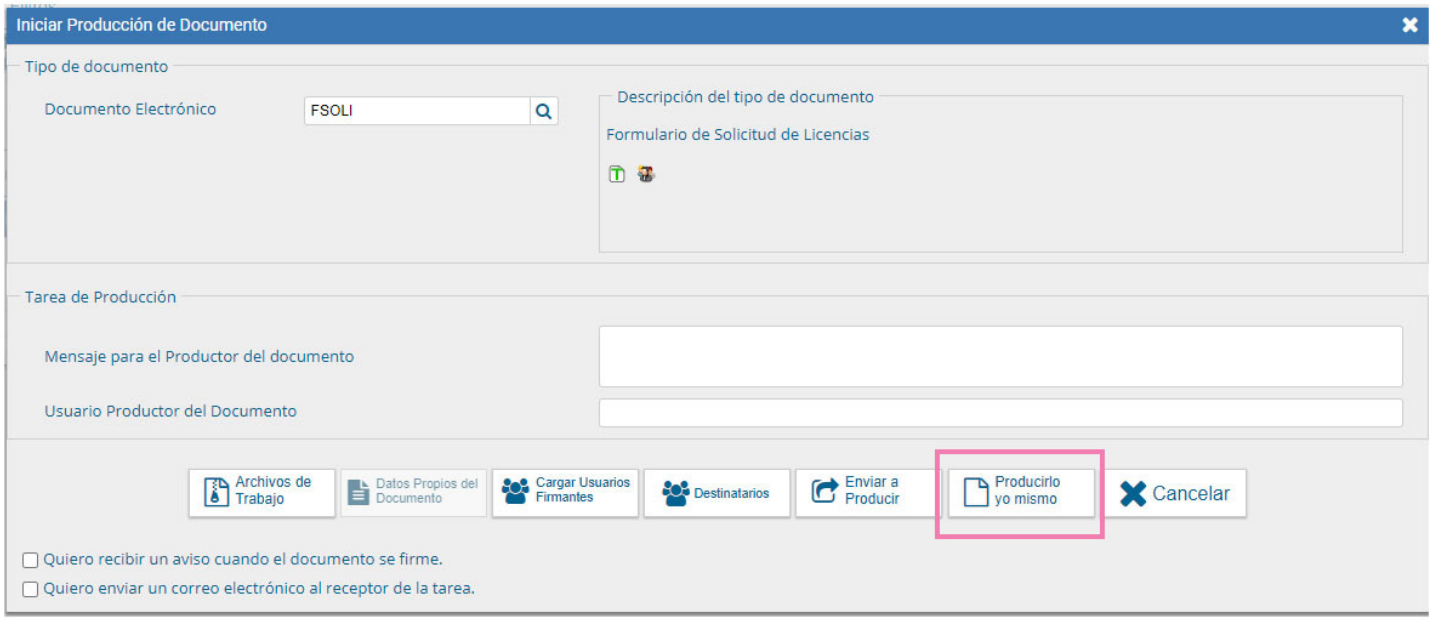Open Destinatarios recipients list
This screenshot has height=622, width=1433.
click(x=716, y=493)
